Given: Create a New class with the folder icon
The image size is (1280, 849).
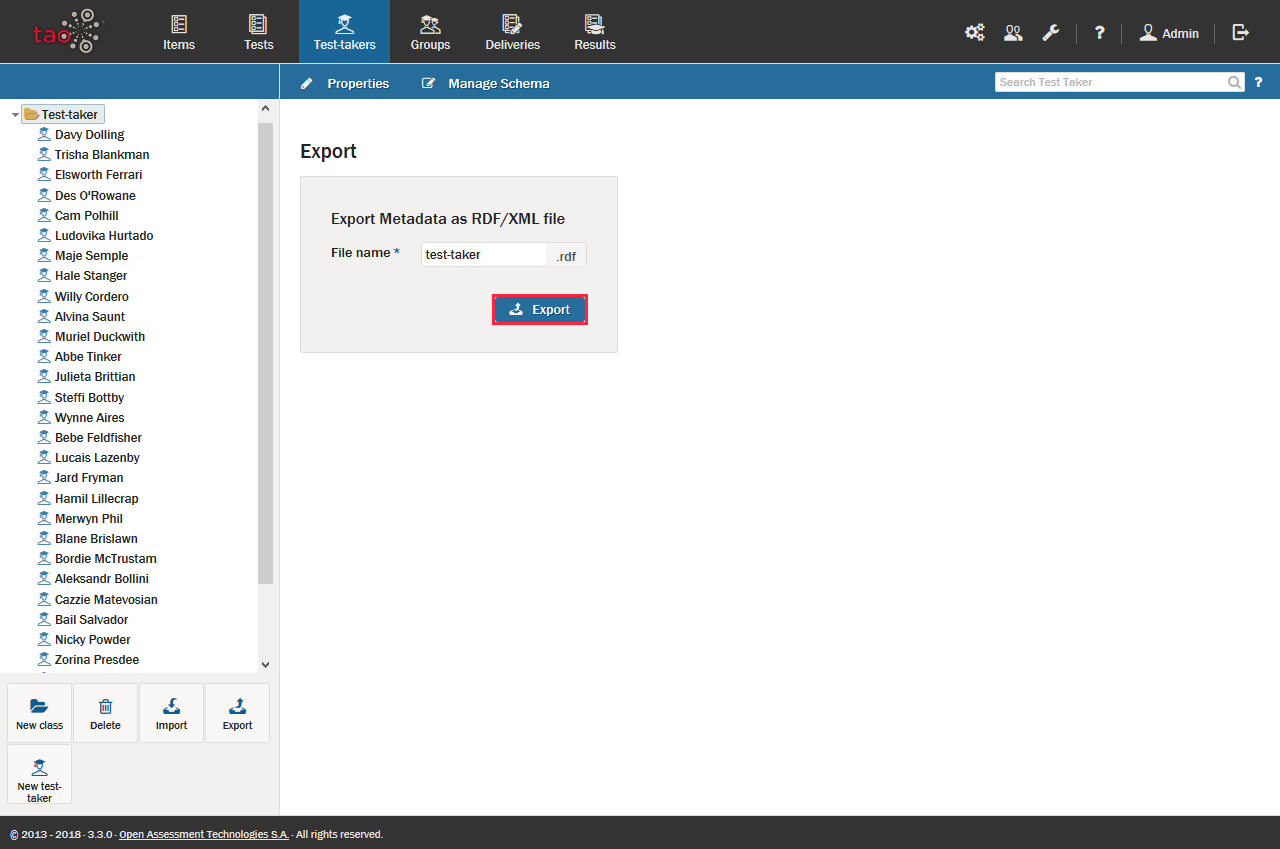Looking at the screenshot, I should coord(39,712).
